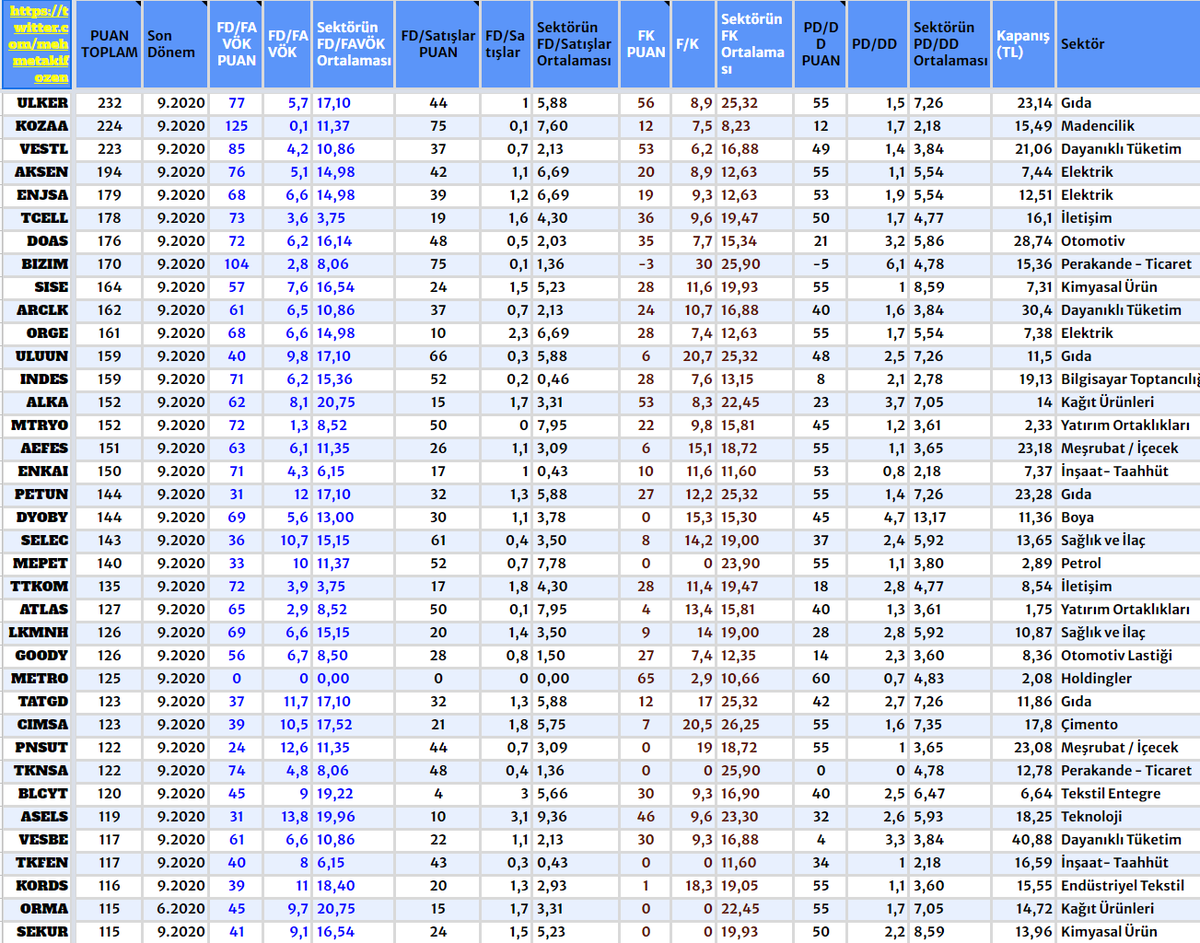Select the ULUUN ticker cell
The image size is (1200, 943).
tap(38, 356)
